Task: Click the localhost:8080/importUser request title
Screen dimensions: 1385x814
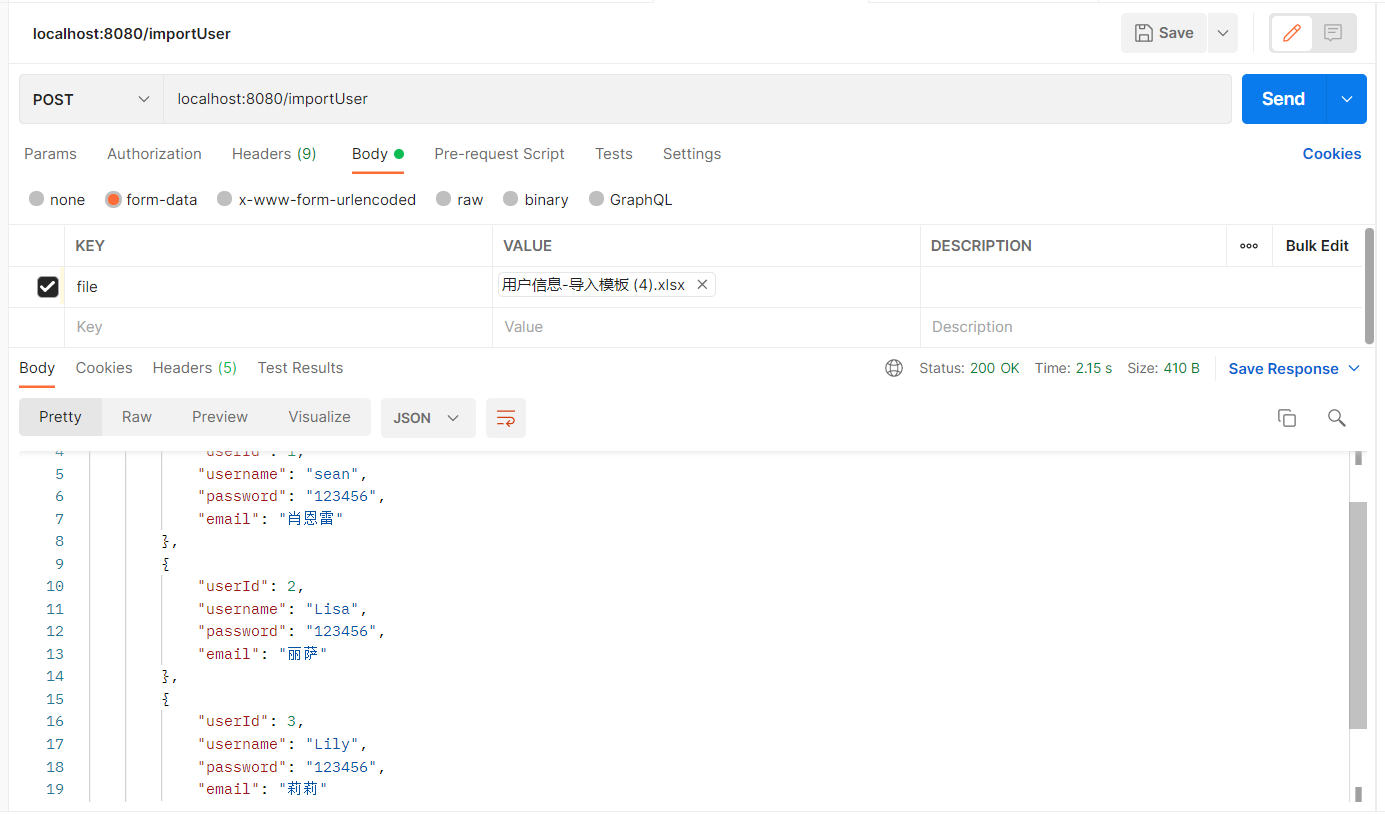Action: tap(132, 33)
